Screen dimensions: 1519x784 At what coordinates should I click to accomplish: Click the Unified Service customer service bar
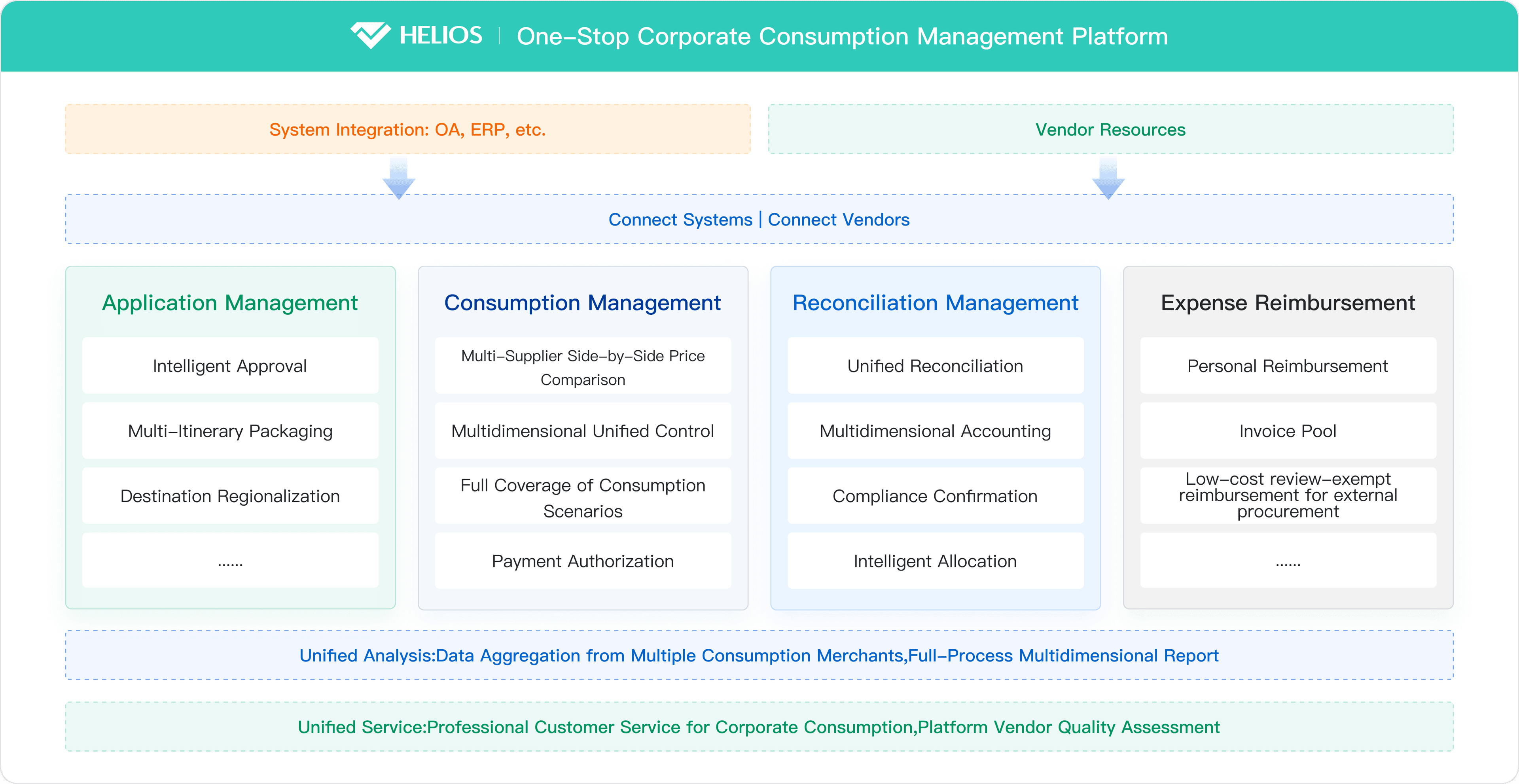tap(759, 727)
